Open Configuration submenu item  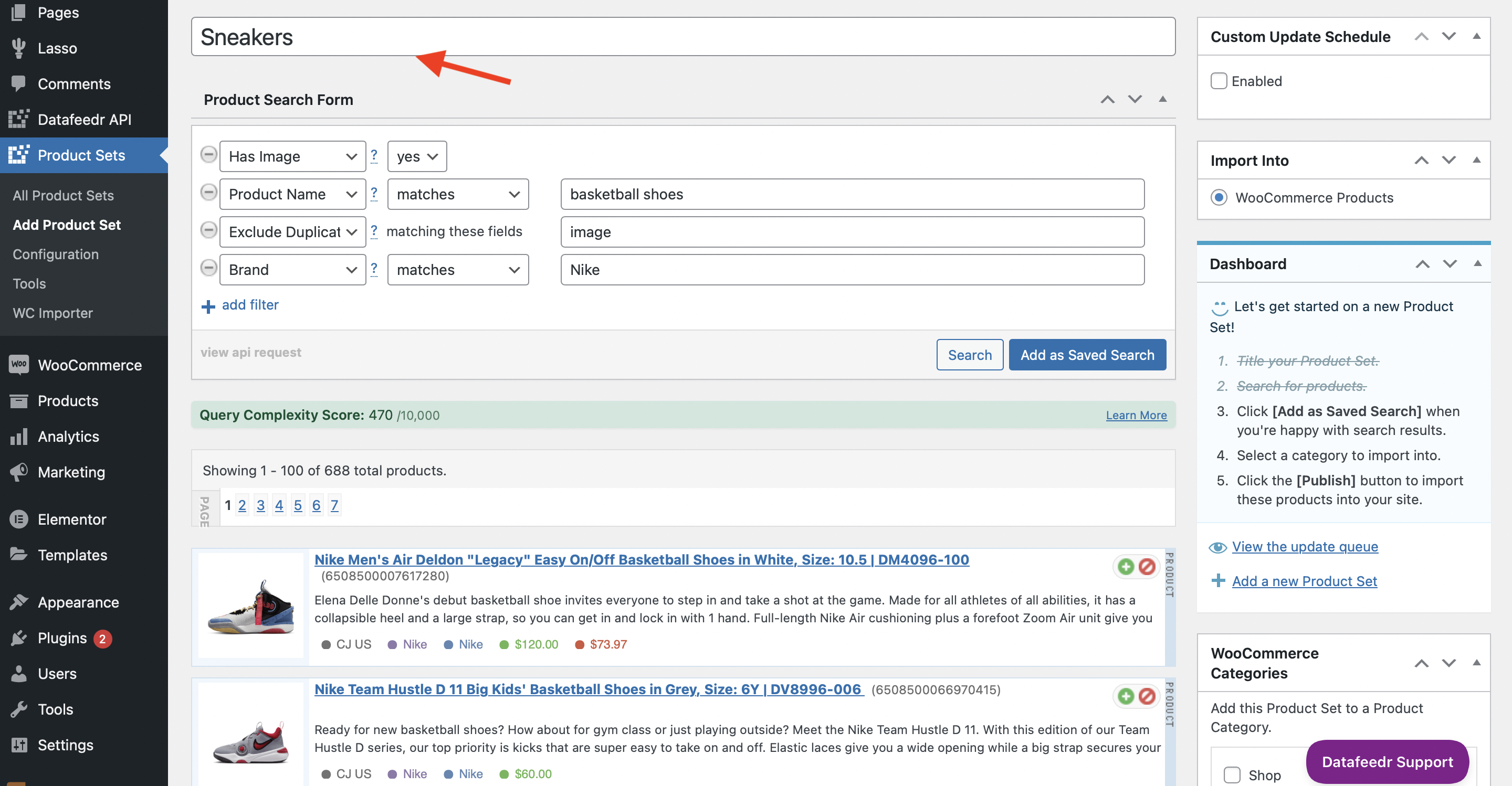56,253
